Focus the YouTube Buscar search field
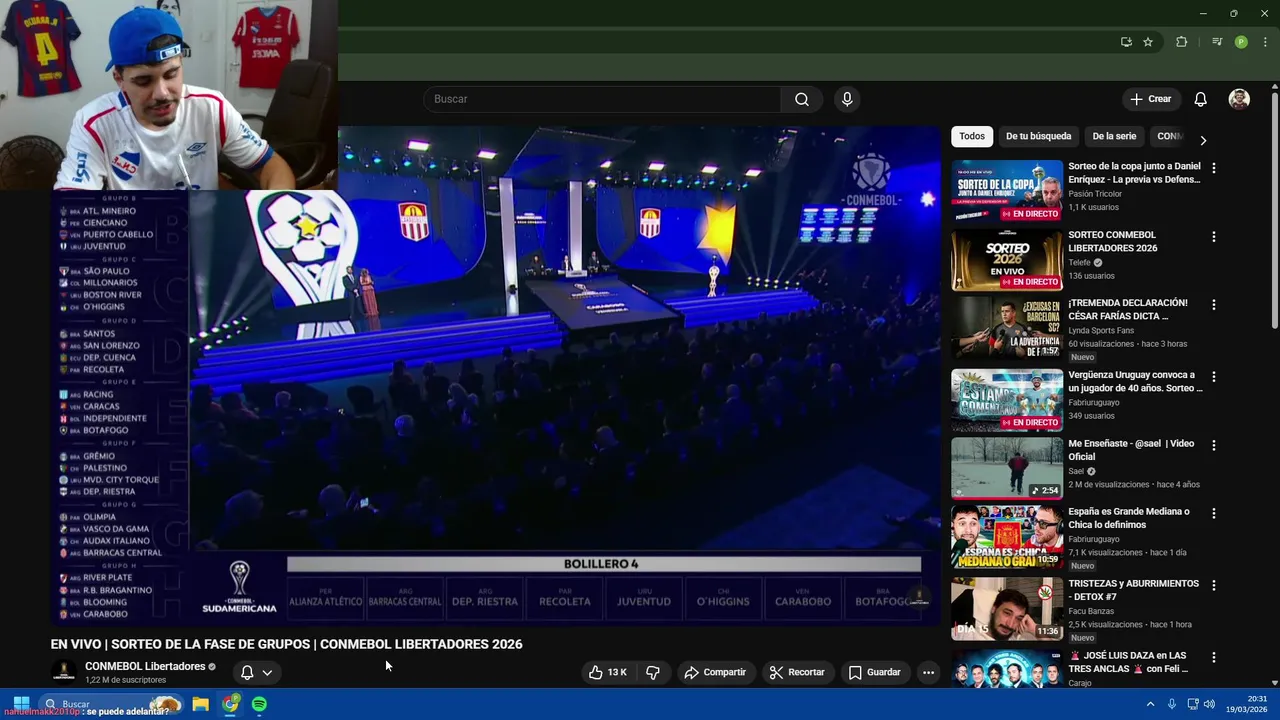This screenshot has height=720, width=1280. click(602, 99)
